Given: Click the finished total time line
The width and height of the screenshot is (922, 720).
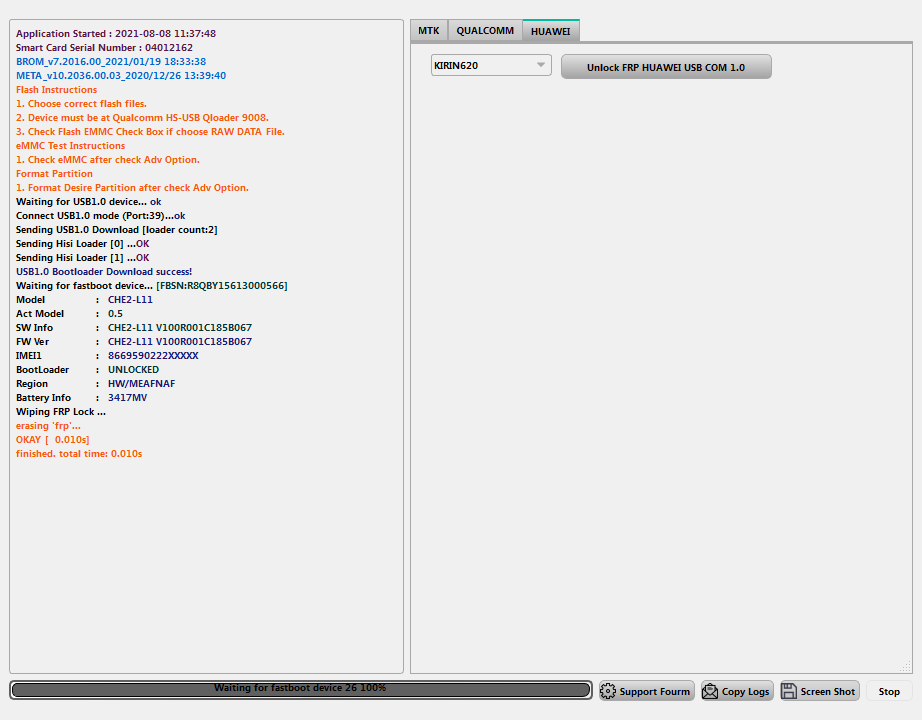Looking at the screenshot, I should (79, 454).
